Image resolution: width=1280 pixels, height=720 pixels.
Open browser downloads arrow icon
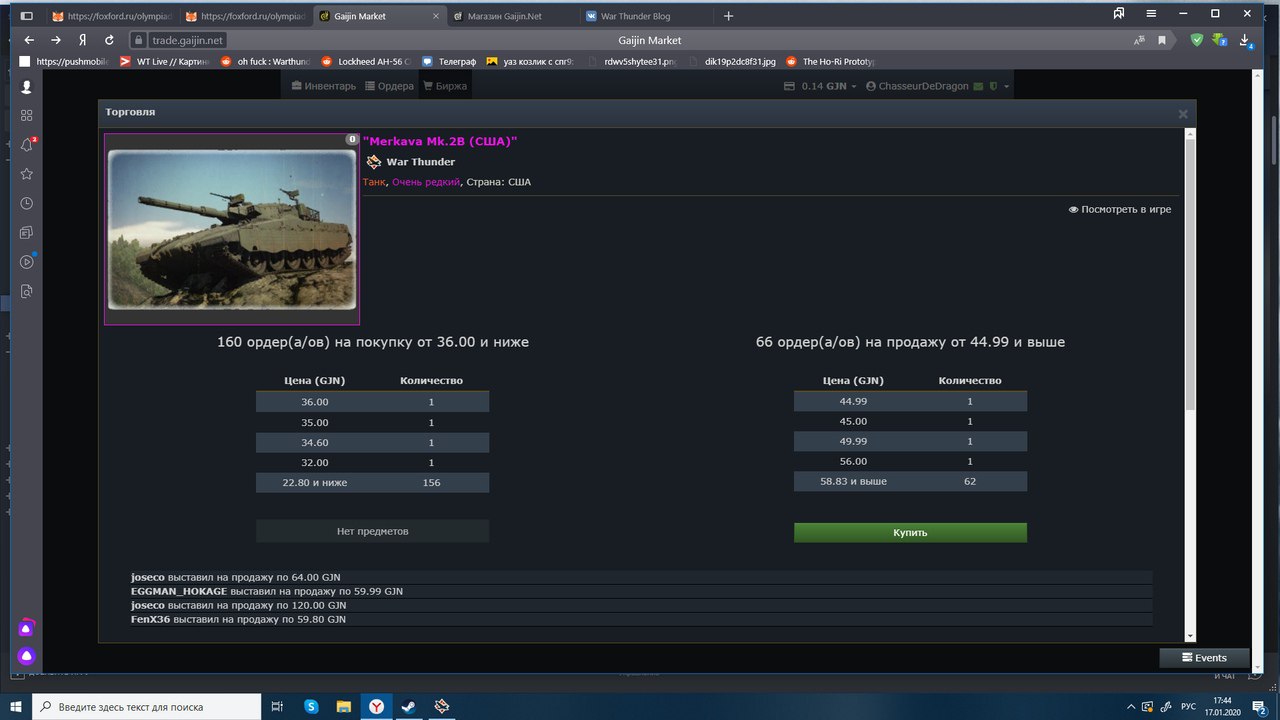(1246, 40)
